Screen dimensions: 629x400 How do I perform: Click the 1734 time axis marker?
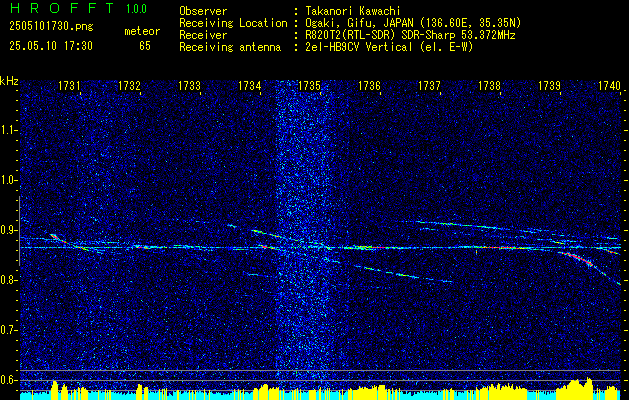[249, 86]
